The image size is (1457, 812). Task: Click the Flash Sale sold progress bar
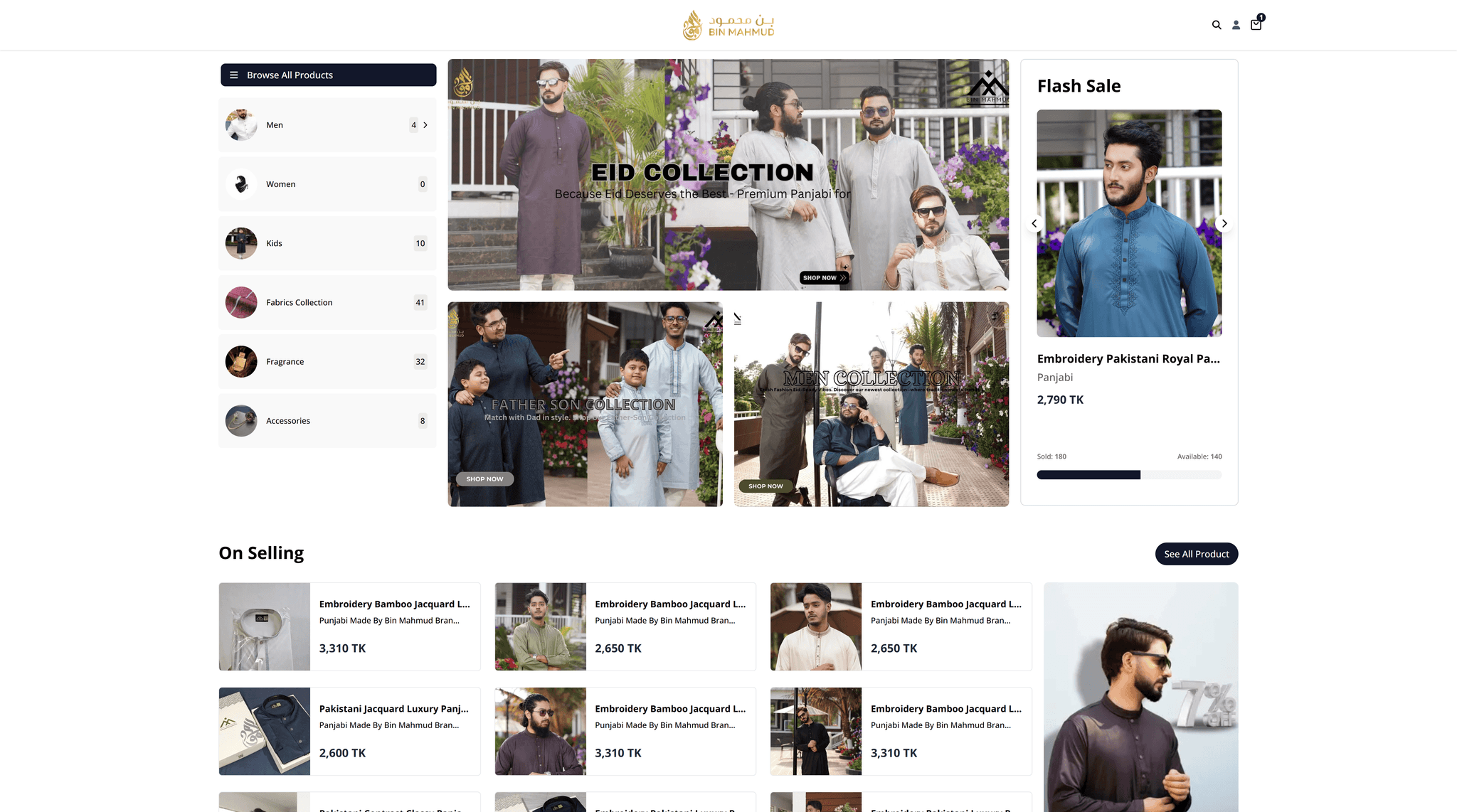pyautogui.click(x=1128, y=475)
